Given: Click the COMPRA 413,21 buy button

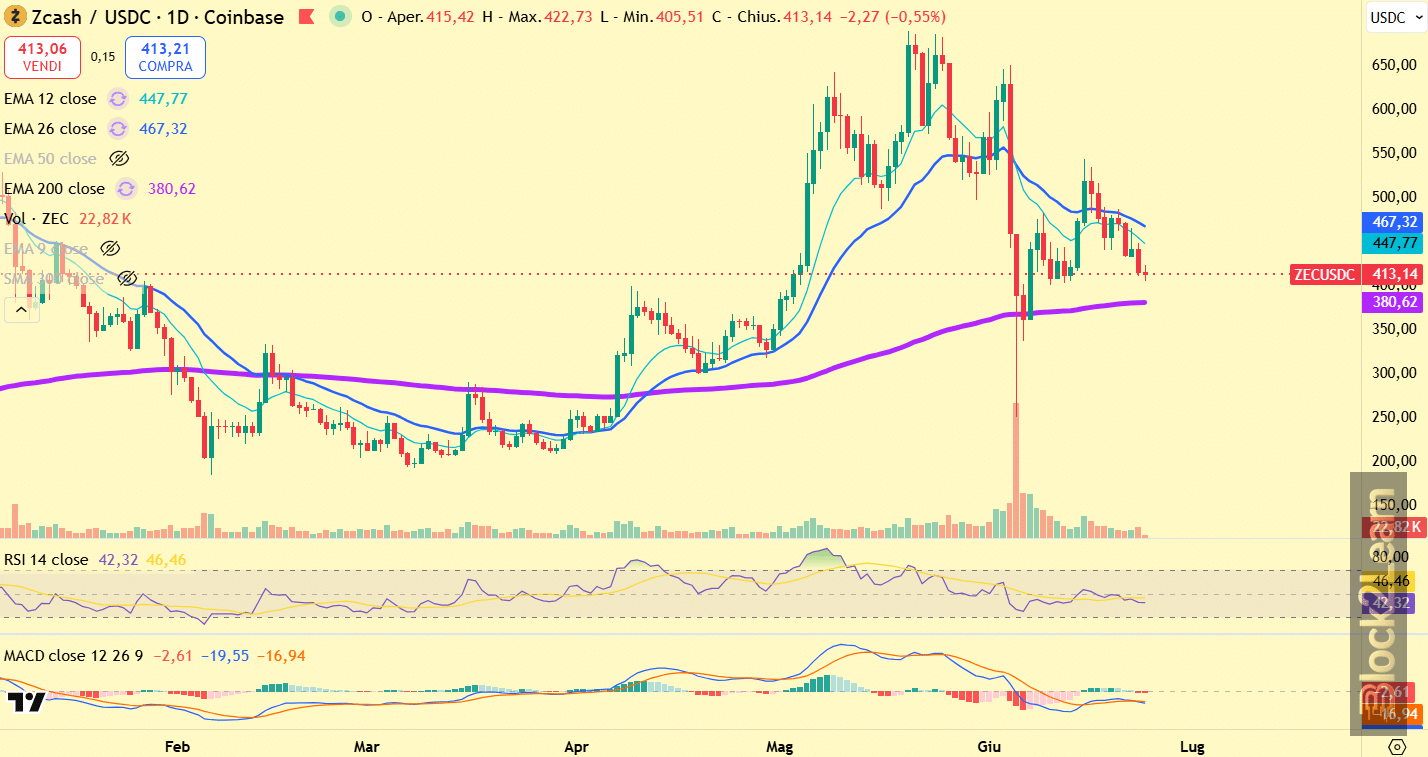Looking at the screenshot, I should pyautogui.click(x=165, y=57).
